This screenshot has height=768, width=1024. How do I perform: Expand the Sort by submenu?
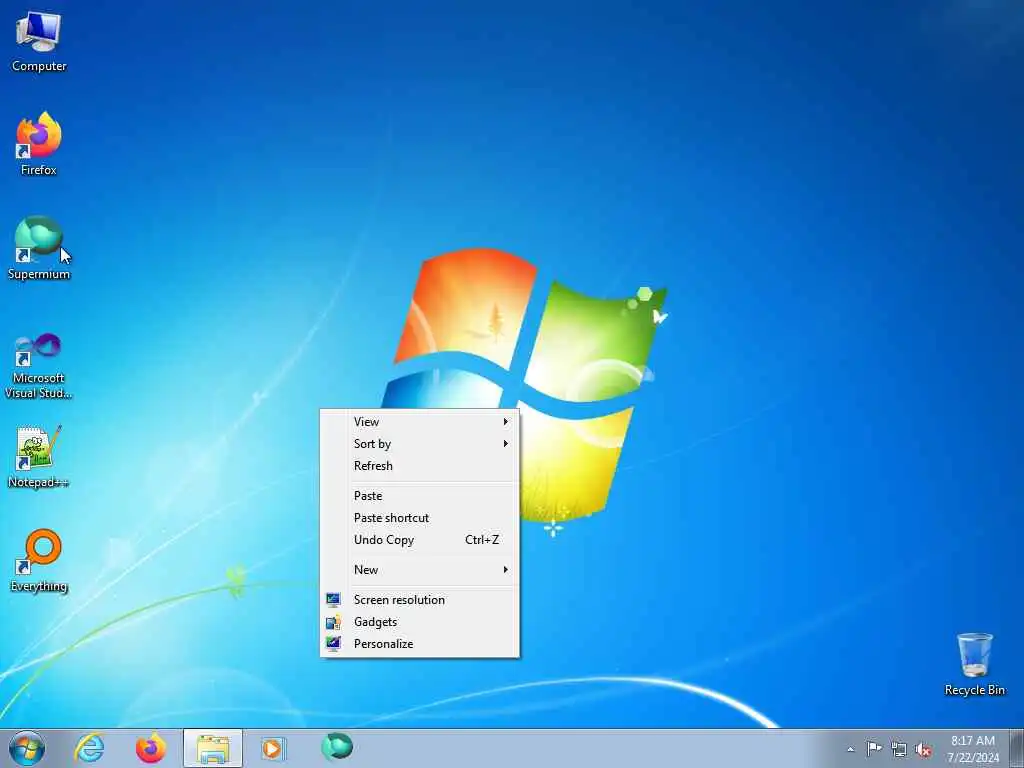tap(419, 444)
